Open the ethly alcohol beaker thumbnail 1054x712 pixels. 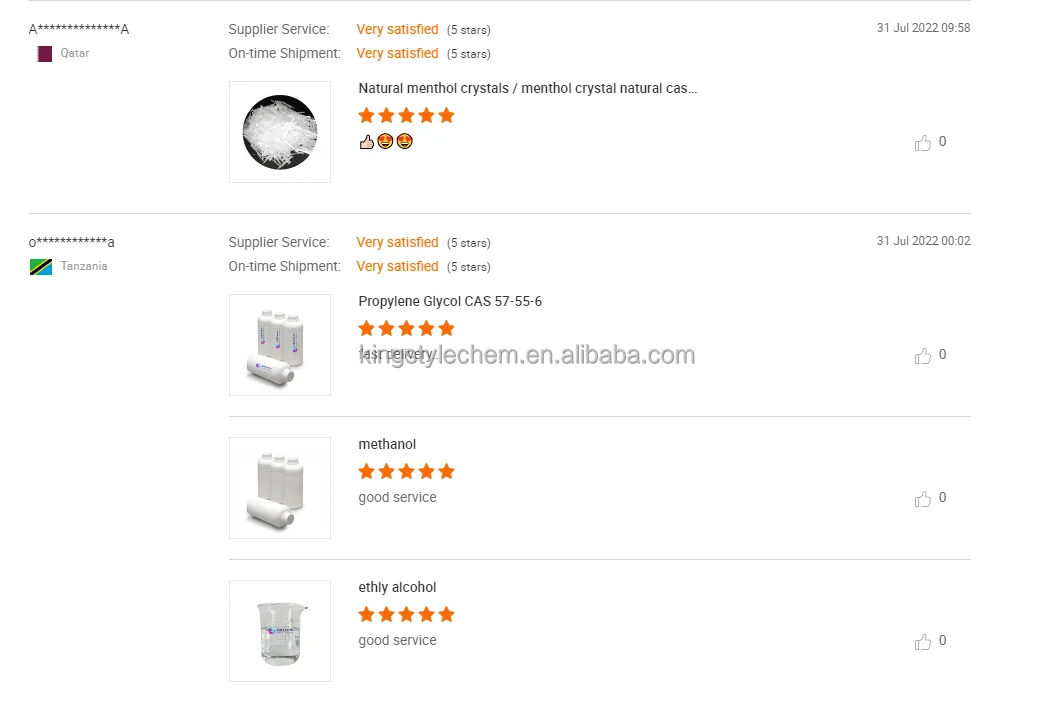280,631
